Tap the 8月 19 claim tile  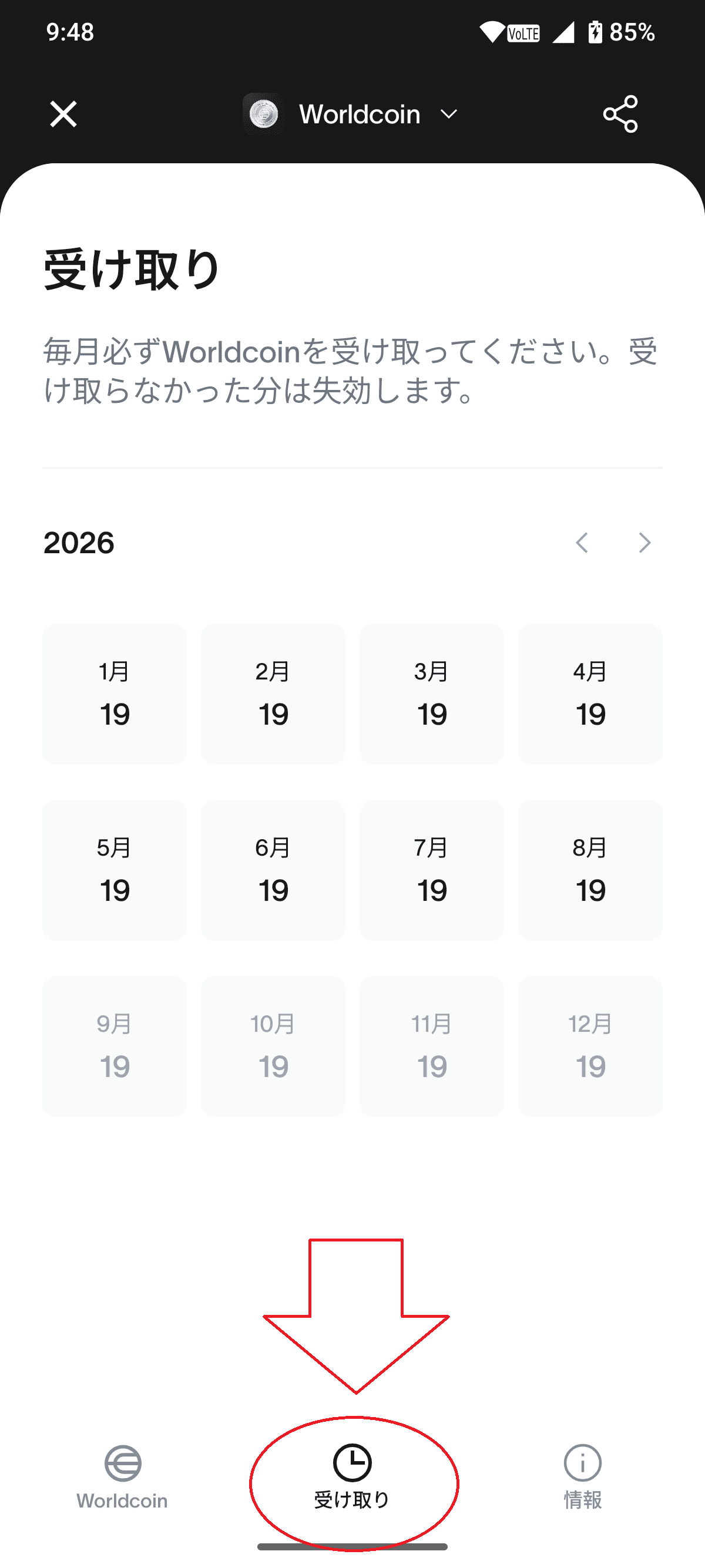tap(590, 870)
